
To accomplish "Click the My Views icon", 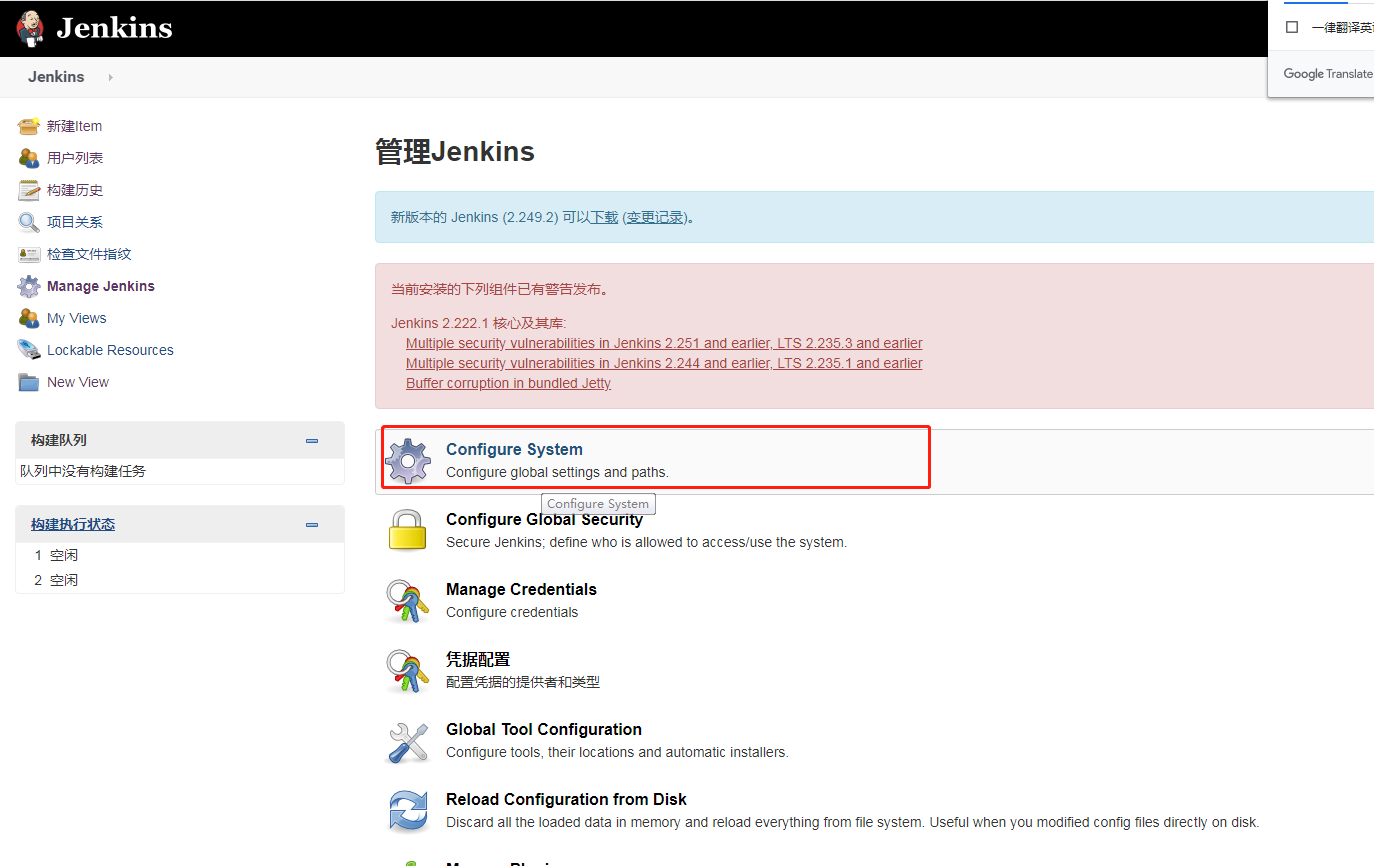I will click(29, 318).
